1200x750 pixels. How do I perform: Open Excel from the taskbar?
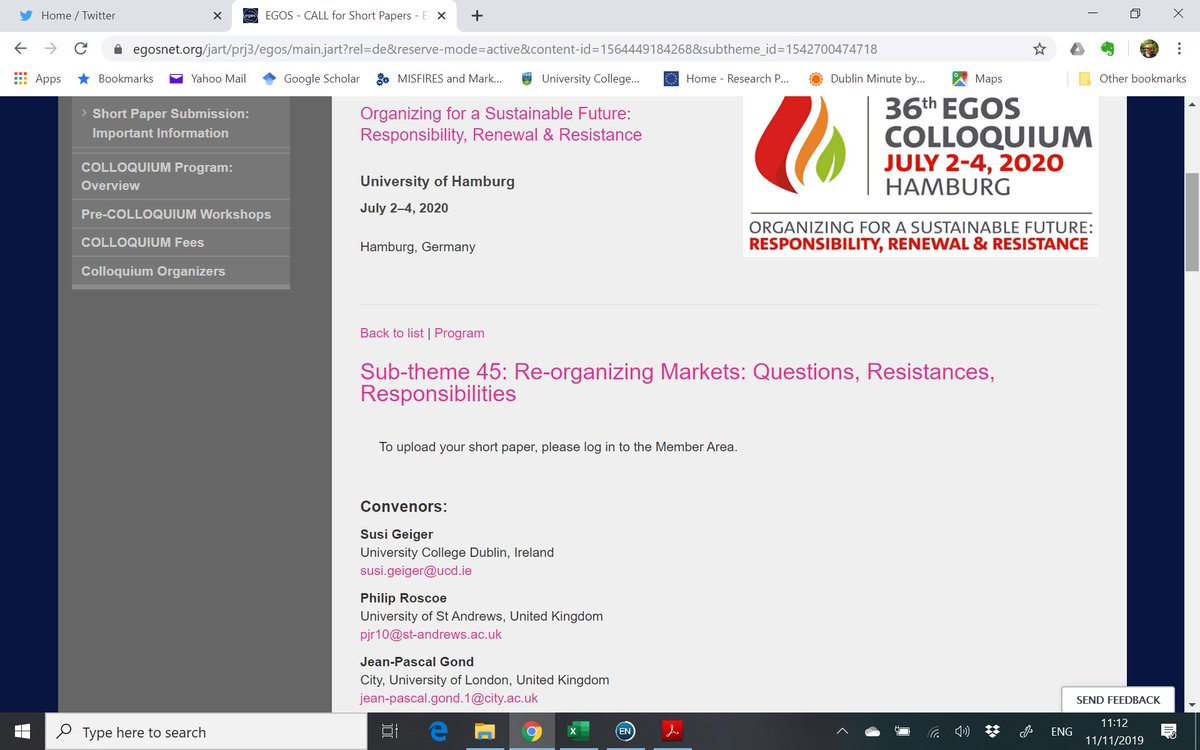pyautogui.click(x=577, y=732)
